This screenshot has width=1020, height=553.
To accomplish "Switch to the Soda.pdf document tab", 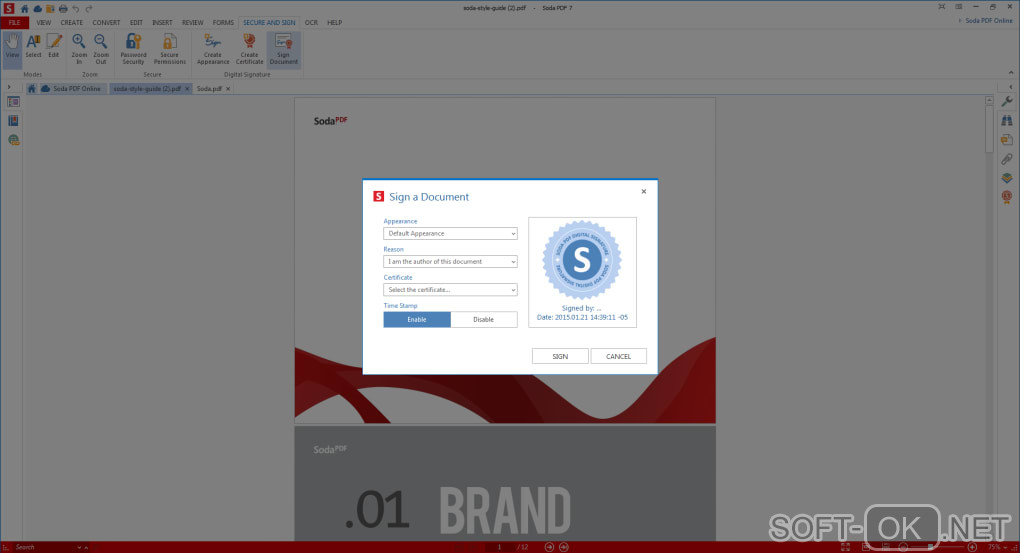I will click(x=209, y=88).
